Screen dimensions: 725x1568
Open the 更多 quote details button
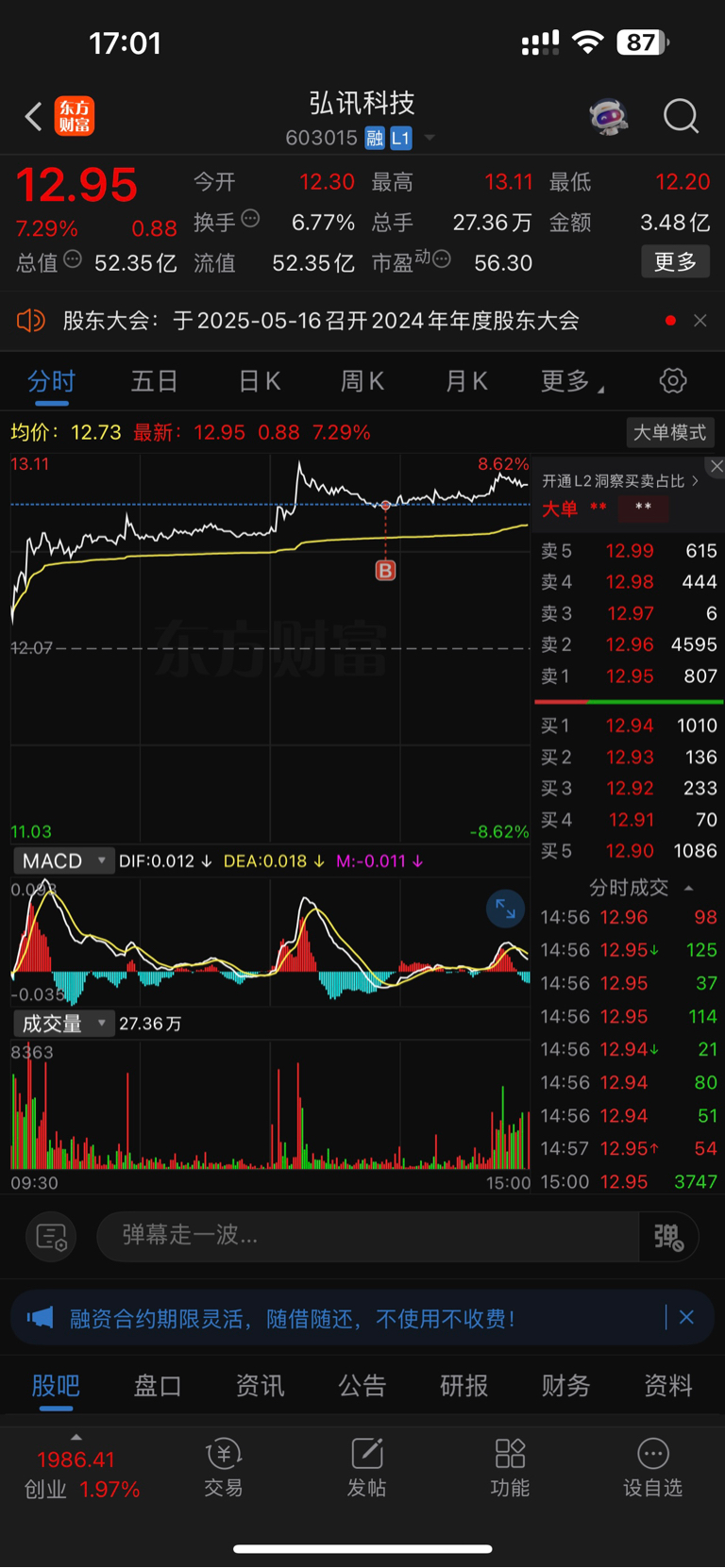pos(676,262)
